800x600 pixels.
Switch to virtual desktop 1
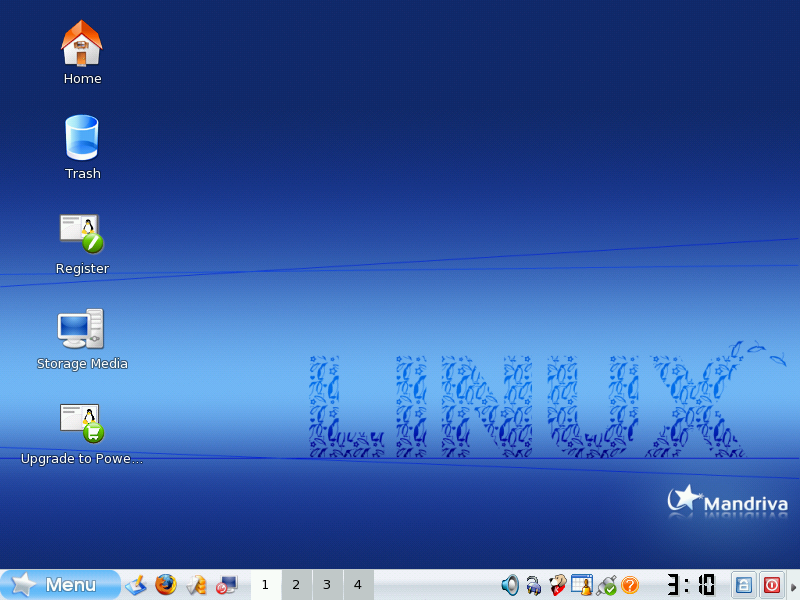(265, 585)
